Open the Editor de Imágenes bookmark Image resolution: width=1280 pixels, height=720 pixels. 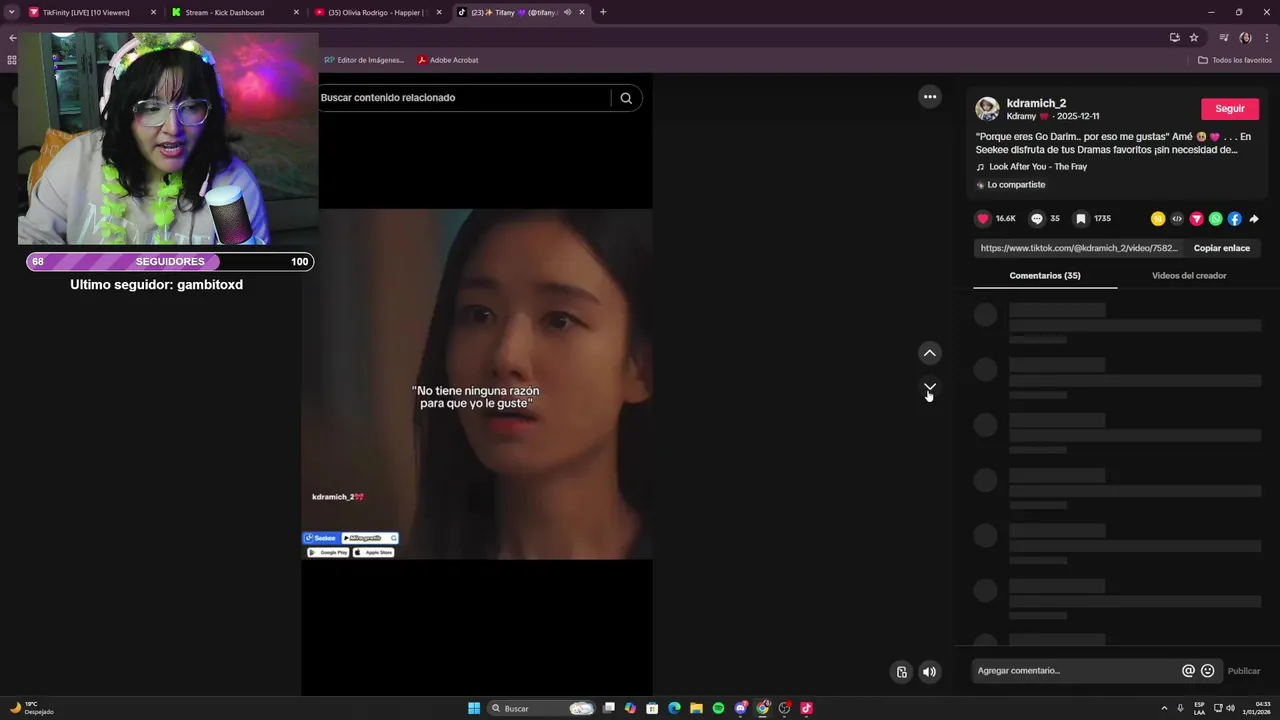pos(364,60)
